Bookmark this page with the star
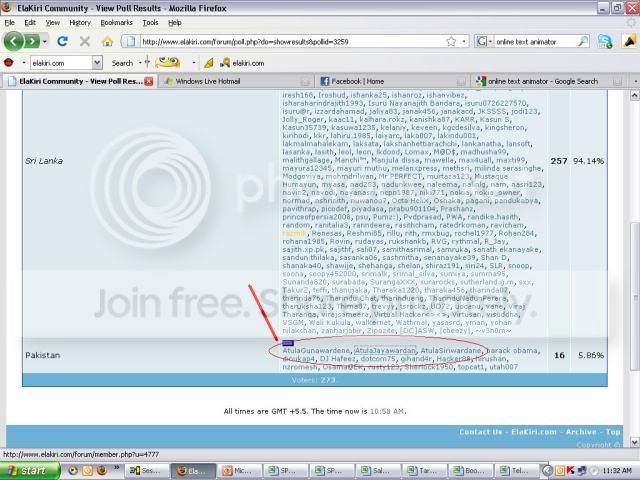This screenshot has width=640, height=480. point(451,41)
